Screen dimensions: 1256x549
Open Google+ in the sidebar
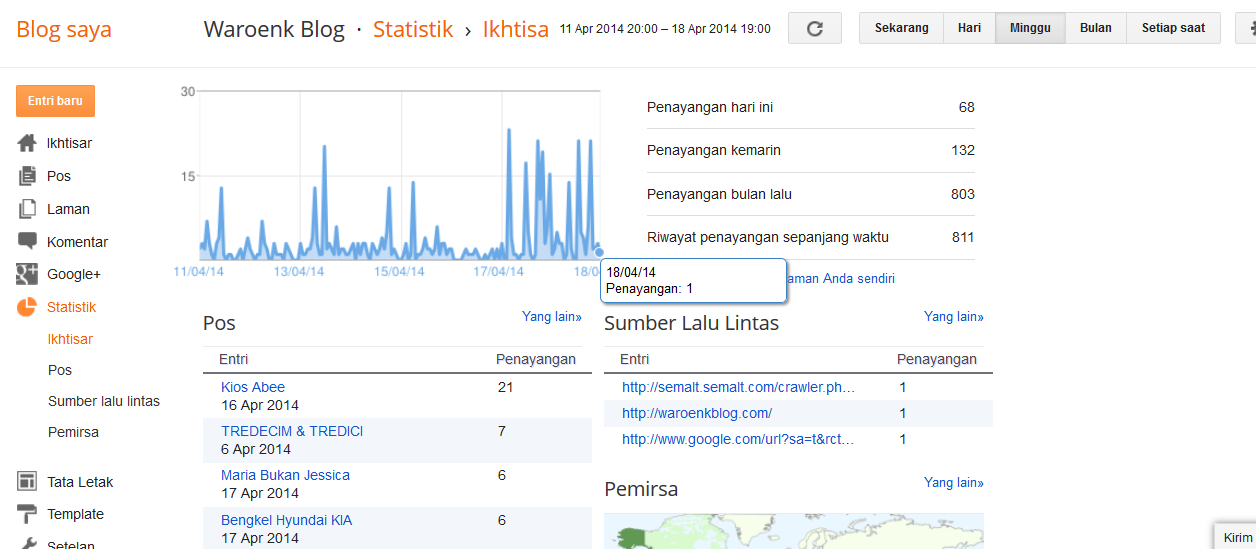[74, 274]
